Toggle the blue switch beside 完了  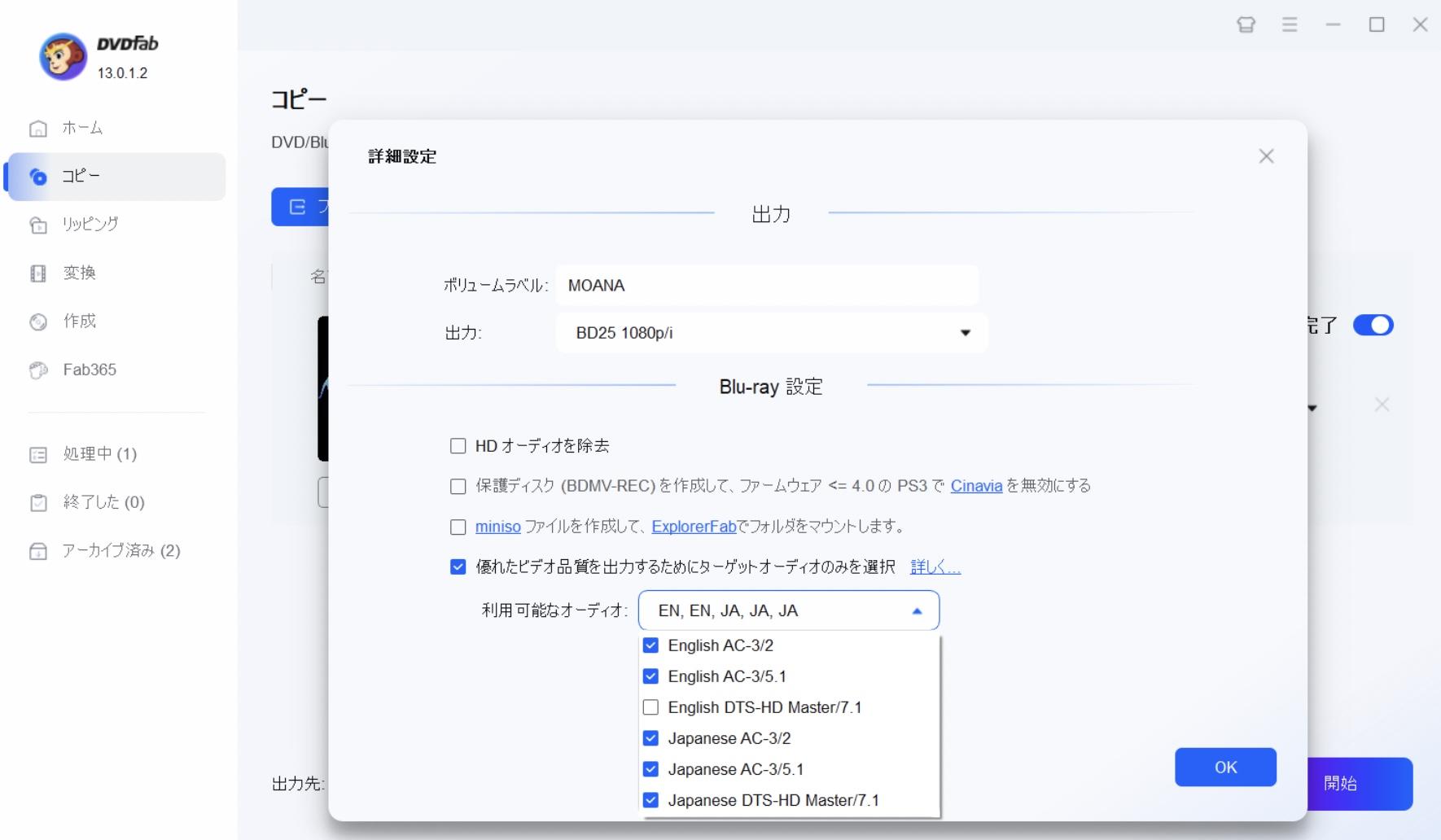pos(1373,326)
